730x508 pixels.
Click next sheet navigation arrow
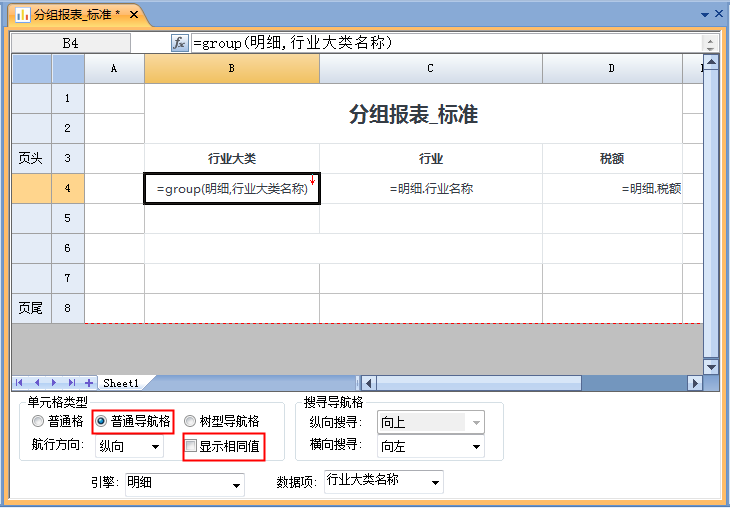[x=55, y=383]
